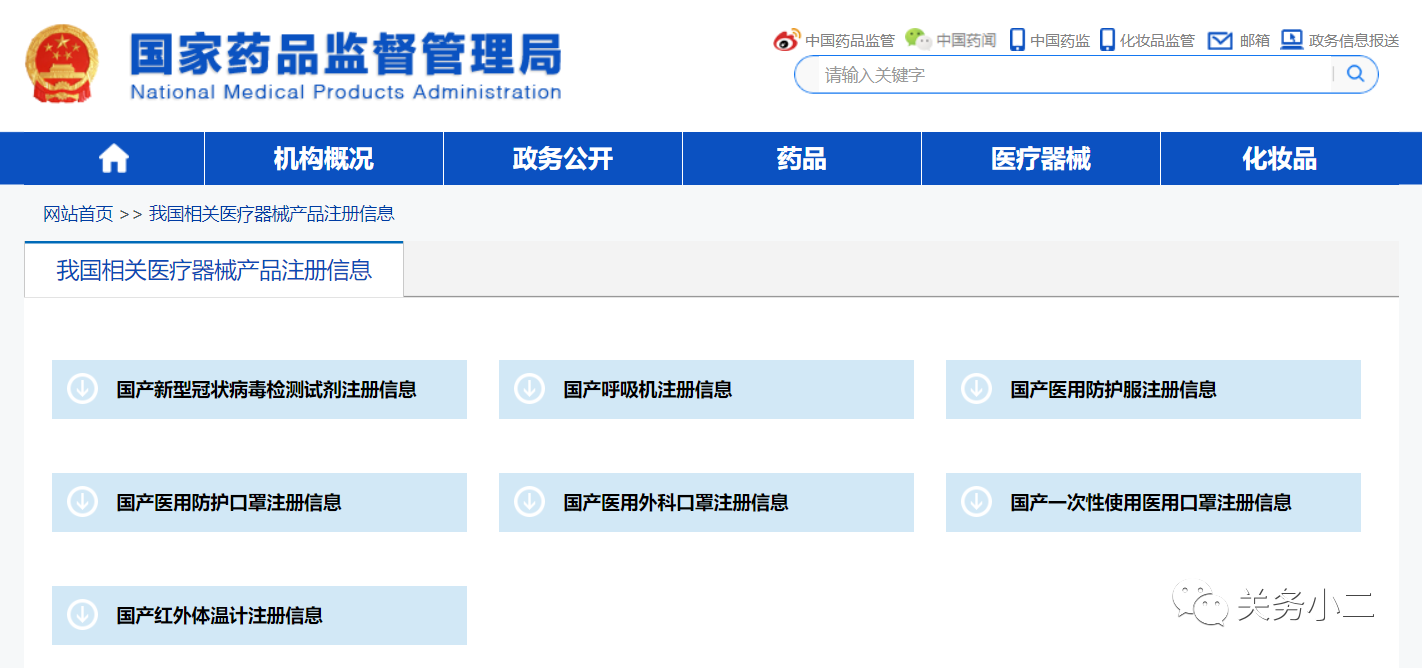Download 国产一次性使用医用口罩注册信息
Screen dimensions: 1422x668
click(x=1150, y=502)
